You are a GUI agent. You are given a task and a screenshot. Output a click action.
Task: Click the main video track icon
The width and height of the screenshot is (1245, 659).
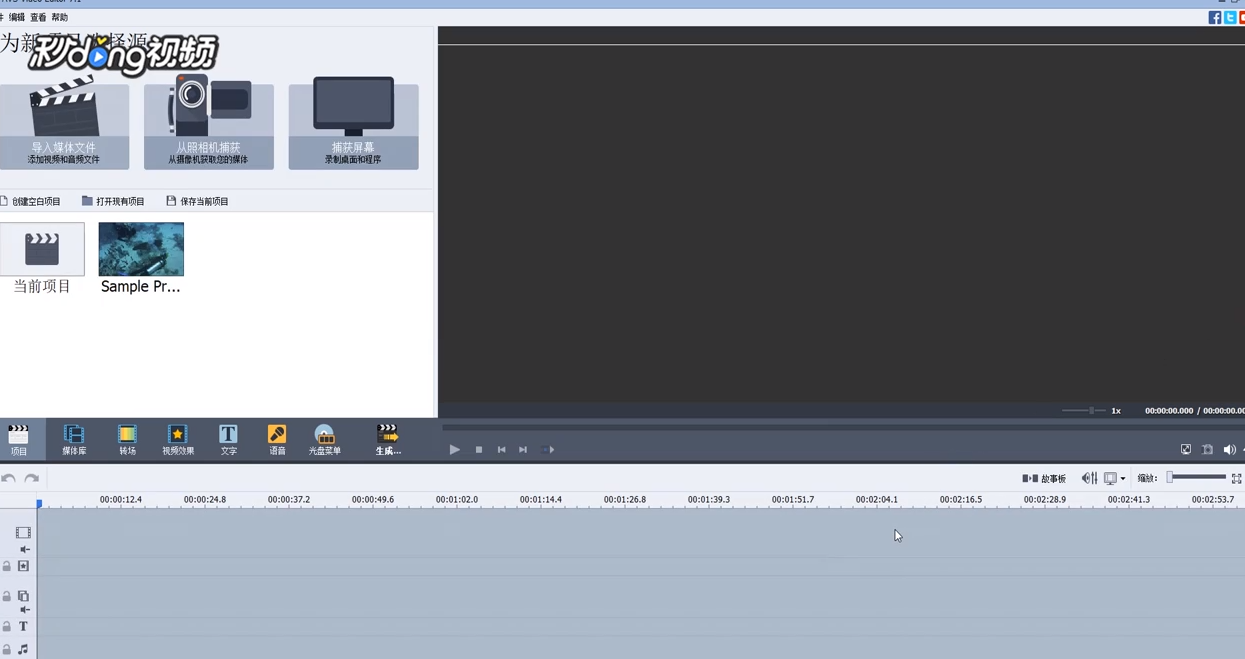23,533
